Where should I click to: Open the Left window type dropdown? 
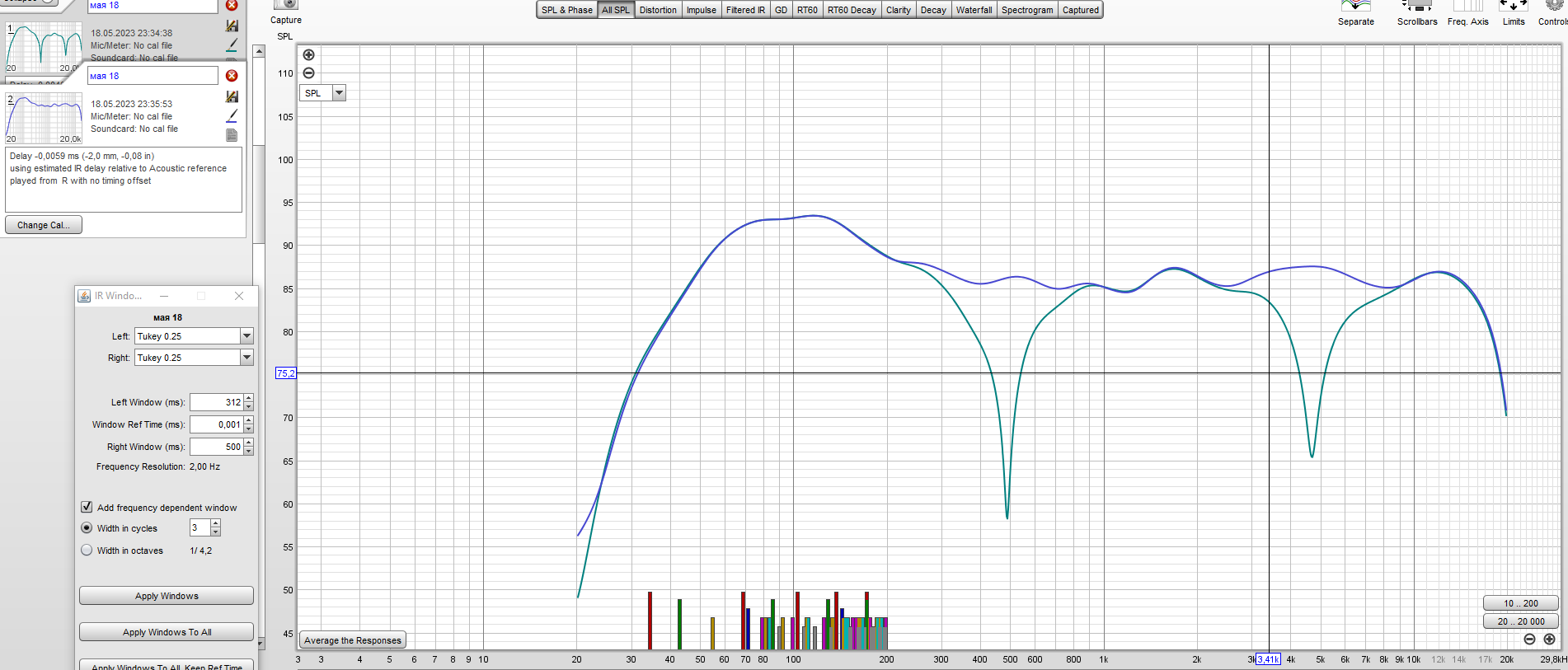tap(246, 336)
